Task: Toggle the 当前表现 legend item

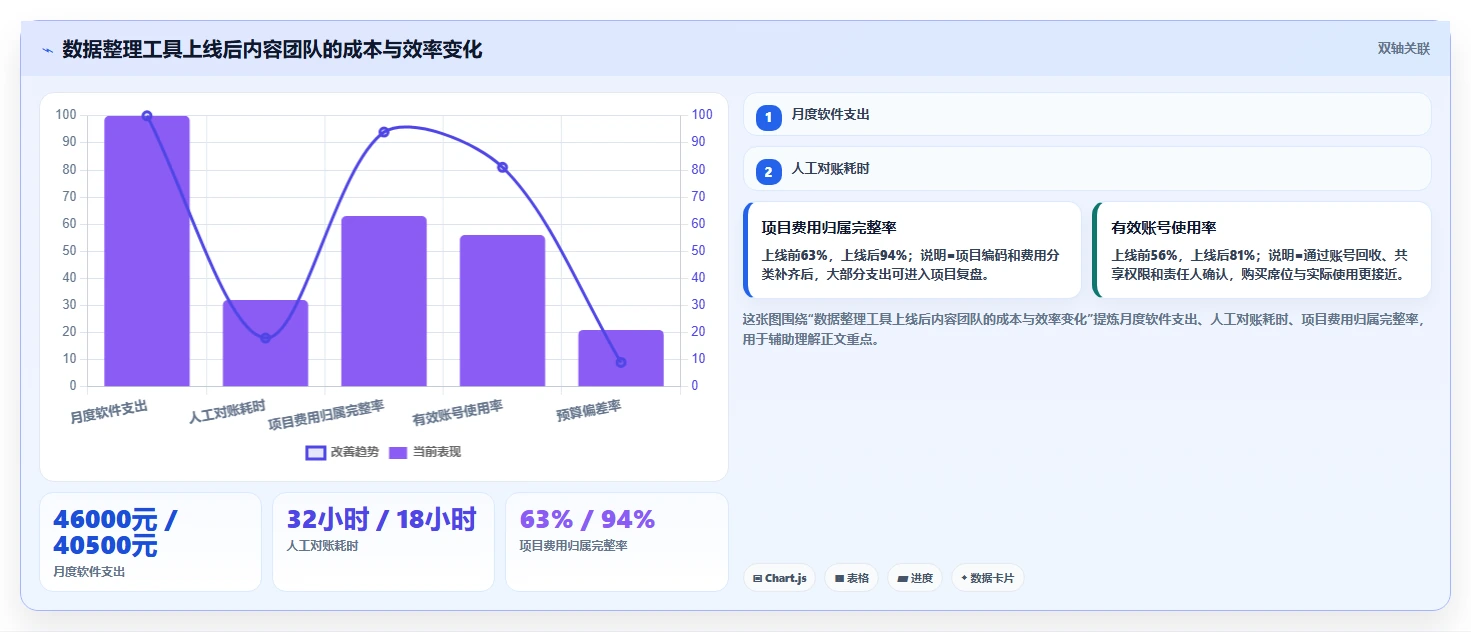Action: tap(424, 452)
